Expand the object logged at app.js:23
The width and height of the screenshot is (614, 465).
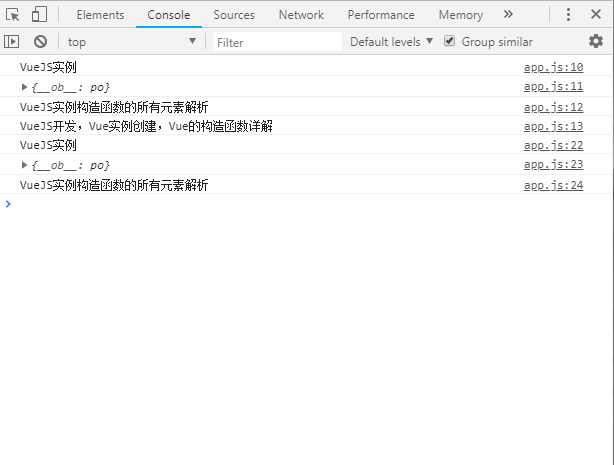(24, 165)
